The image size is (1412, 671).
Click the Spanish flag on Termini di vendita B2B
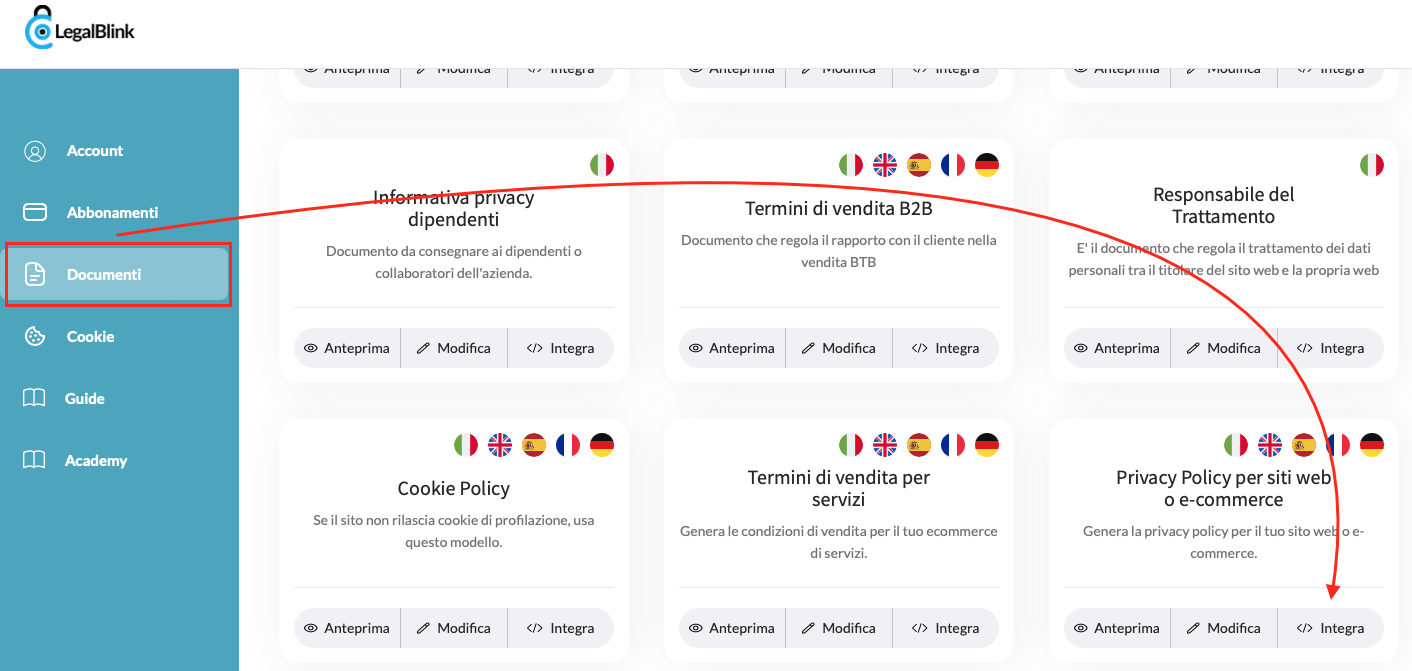919,164
